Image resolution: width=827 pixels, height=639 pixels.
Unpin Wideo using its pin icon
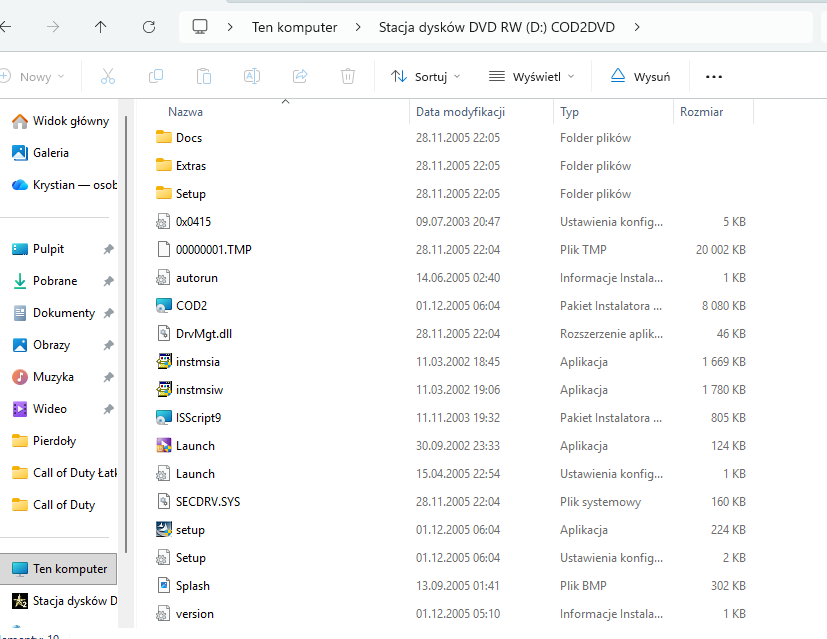(109, 409)
